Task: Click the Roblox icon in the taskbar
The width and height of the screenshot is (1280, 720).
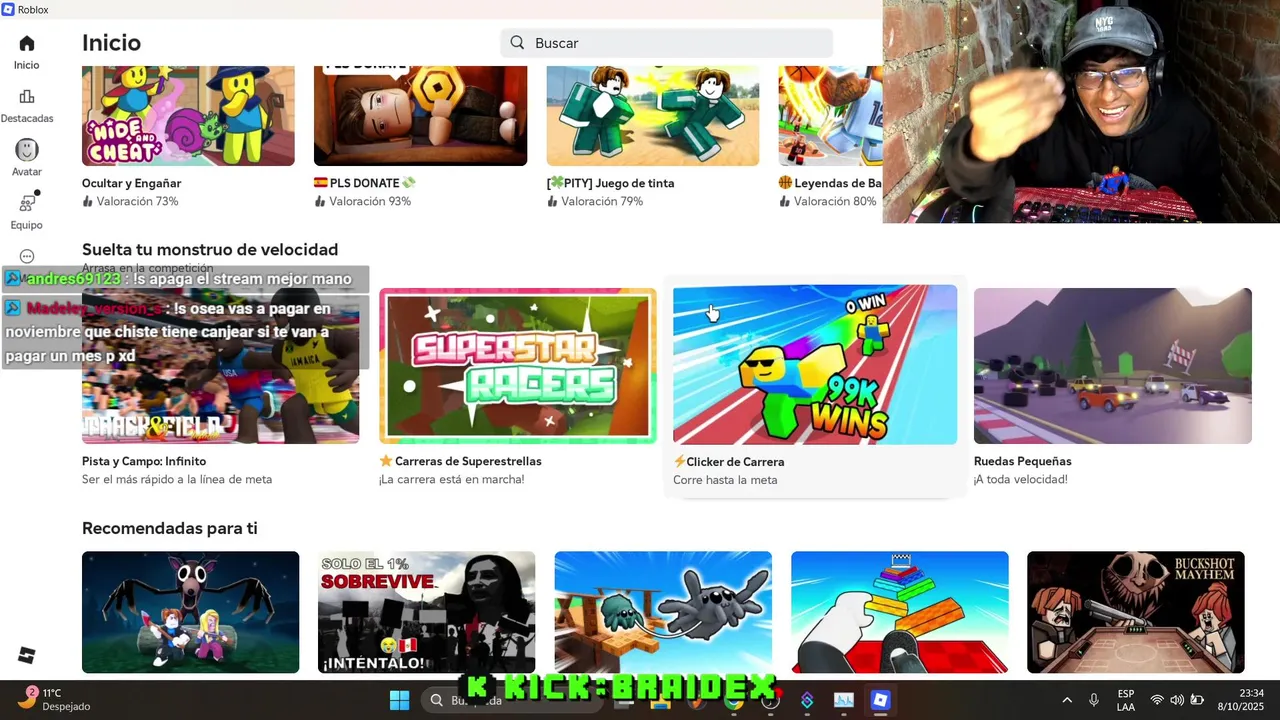Action: tap(880, 700)
